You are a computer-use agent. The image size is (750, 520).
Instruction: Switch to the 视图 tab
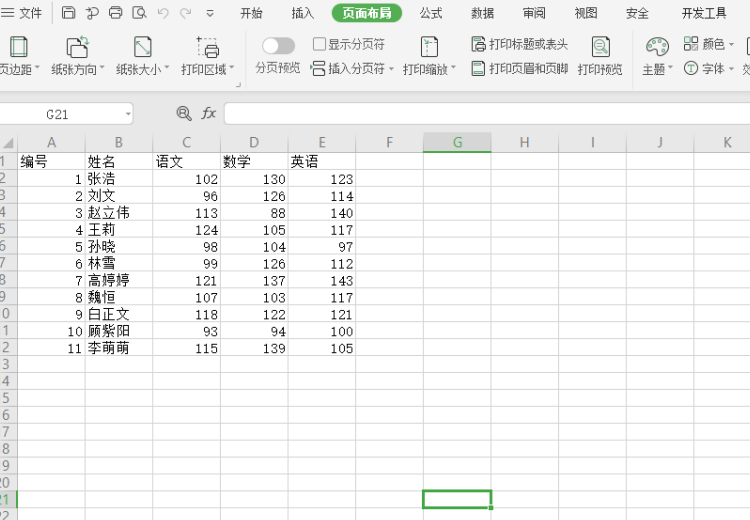point(586,13)
